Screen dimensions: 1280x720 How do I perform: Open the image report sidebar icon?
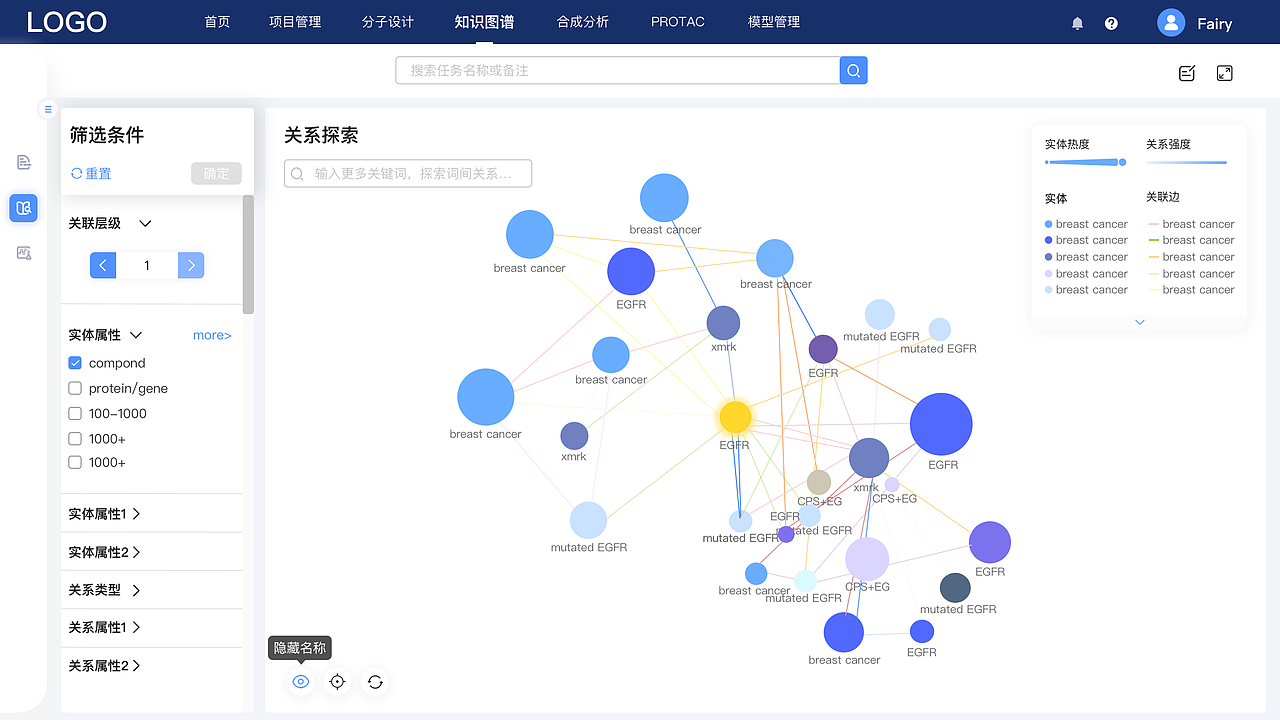(24, 253)
